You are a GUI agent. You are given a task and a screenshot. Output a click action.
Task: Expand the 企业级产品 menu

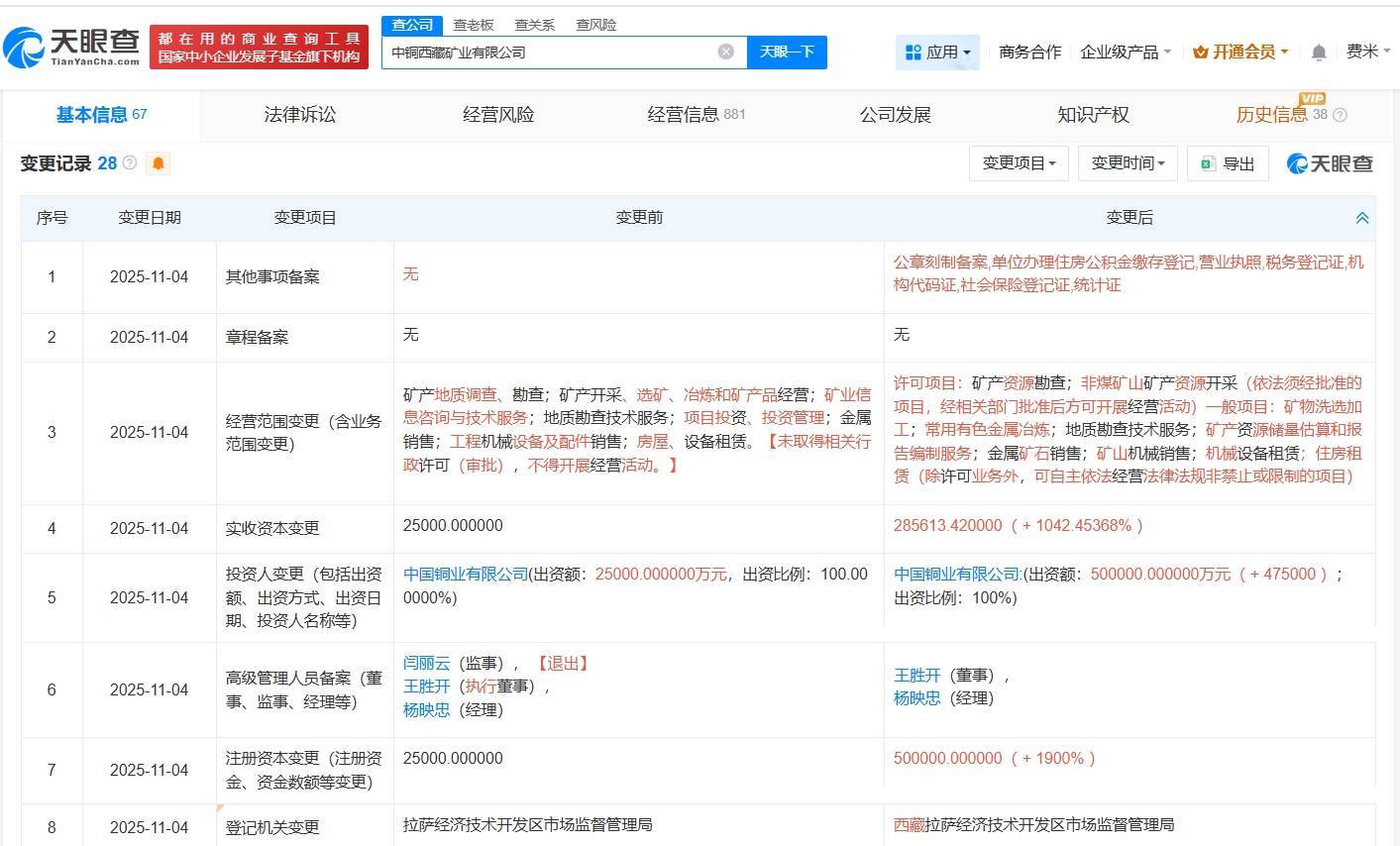point(1121,52)
